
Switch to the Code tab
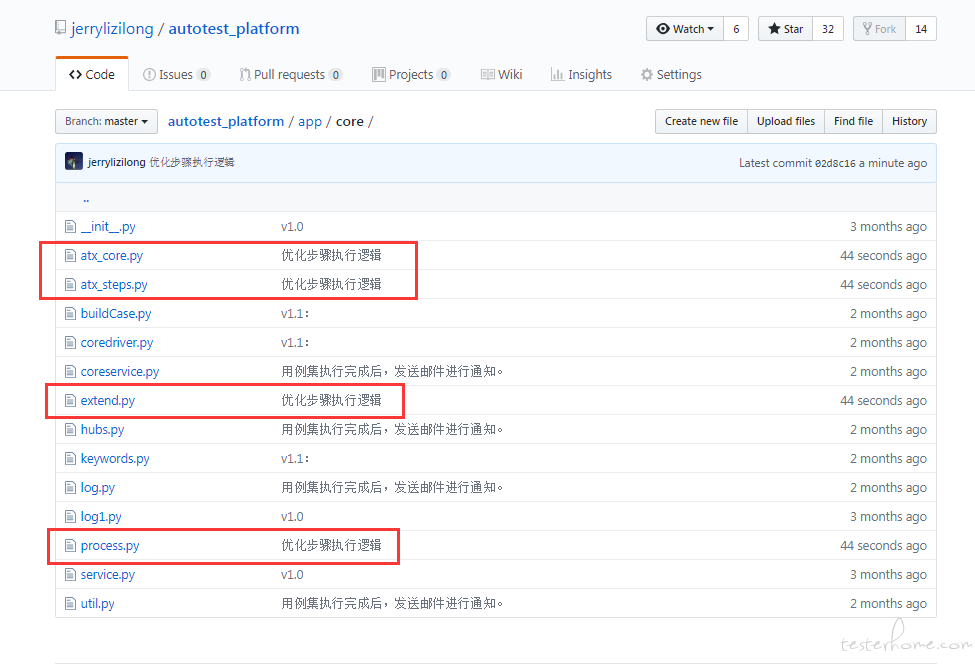tap(92, 75)
